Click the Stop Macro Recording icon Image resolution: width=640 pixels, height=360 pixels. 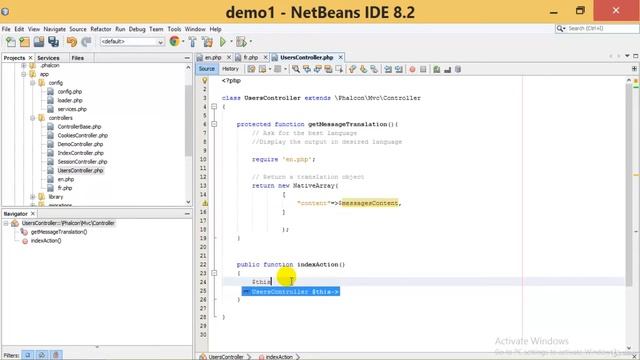pyautogui.click(x=423, y=69)
